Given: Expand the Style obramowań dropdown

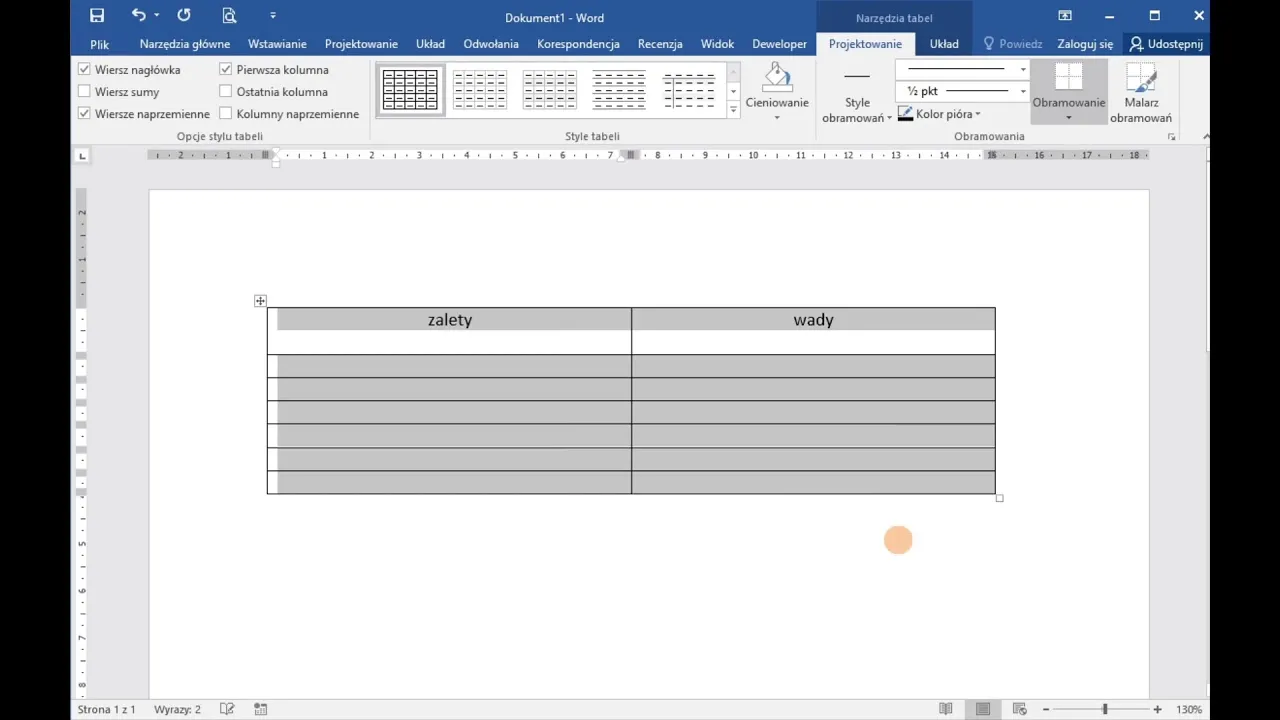Looking at the screenshot, I should (857, 108).
